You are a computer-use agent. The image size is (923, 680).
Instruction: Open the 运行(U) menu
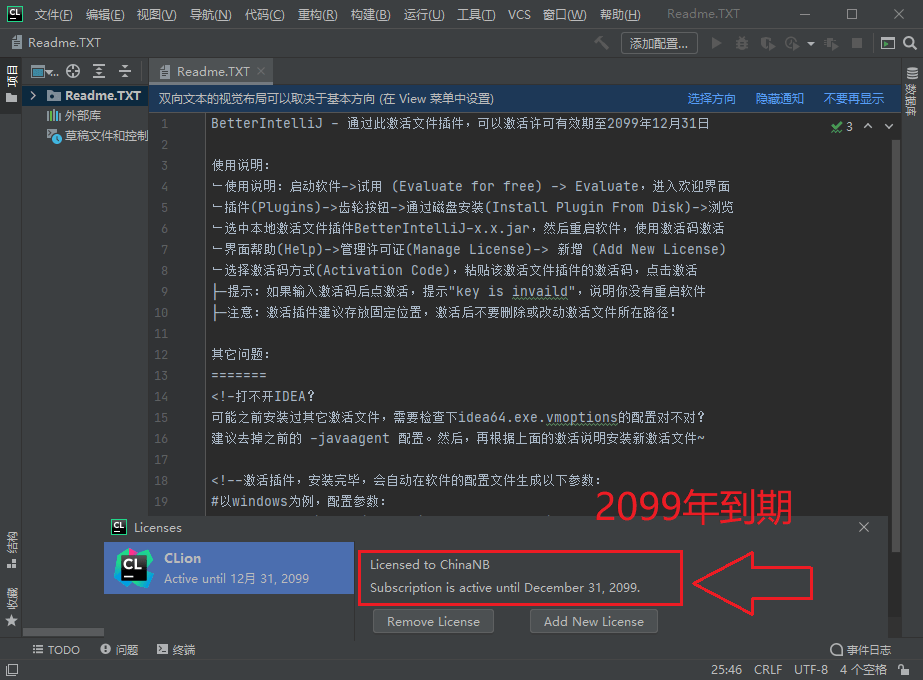coord(424,14)
